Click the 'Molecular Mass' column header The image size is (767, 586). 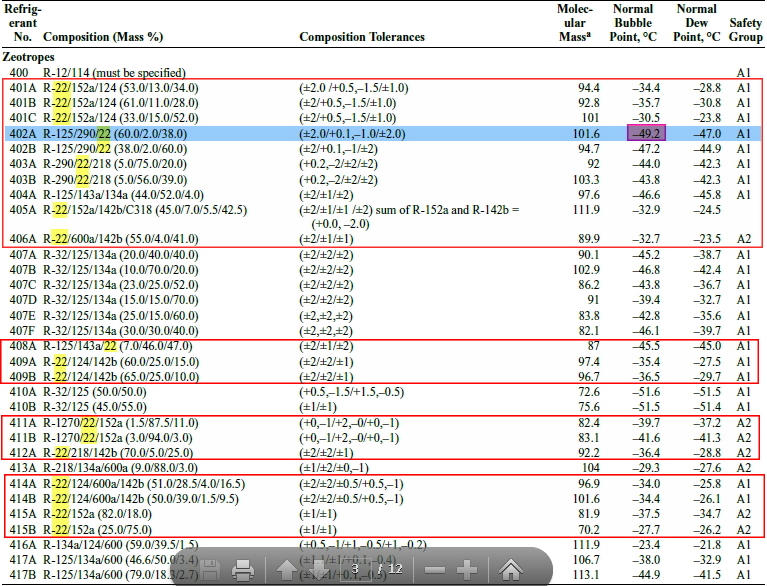[575, 23]
